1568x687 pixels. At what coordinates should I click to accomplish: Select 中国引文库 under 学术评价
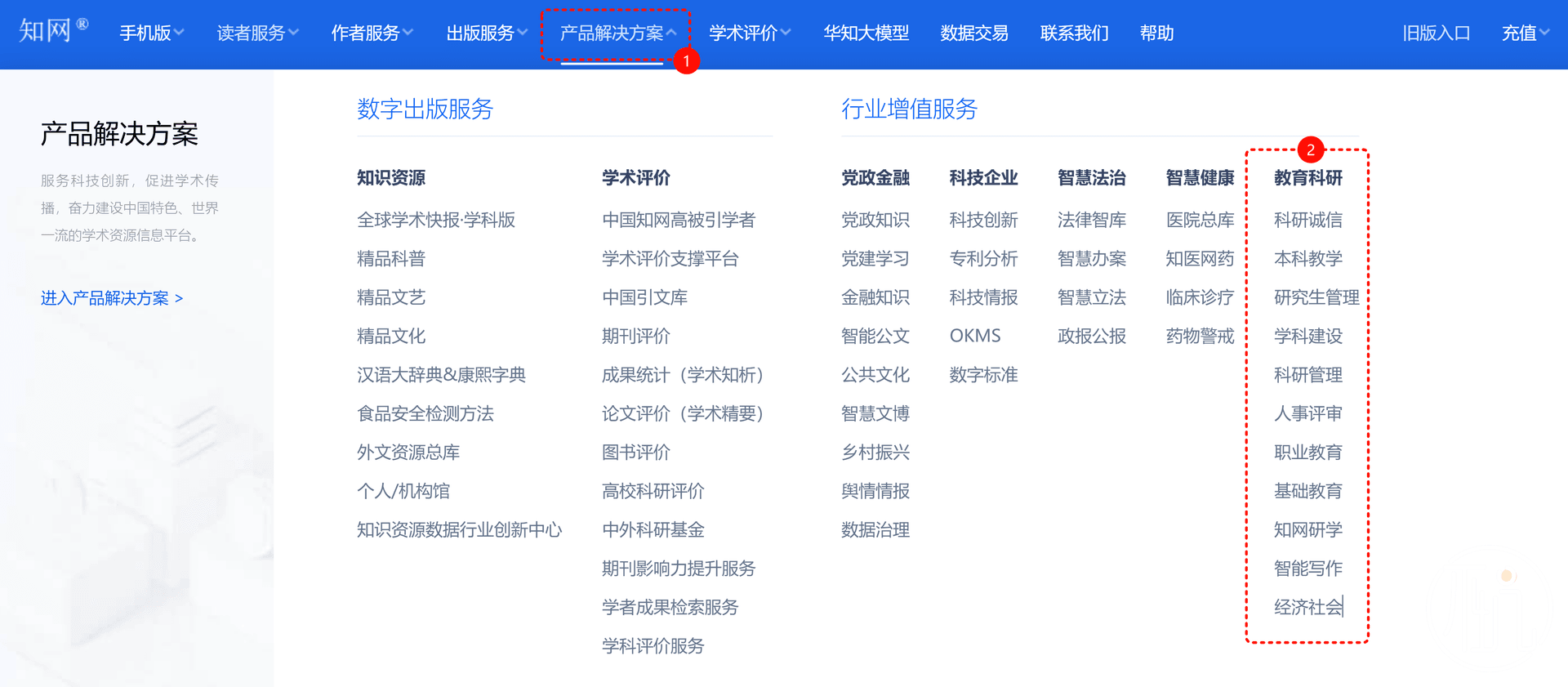pyautogui.click(x=644, y=297)
